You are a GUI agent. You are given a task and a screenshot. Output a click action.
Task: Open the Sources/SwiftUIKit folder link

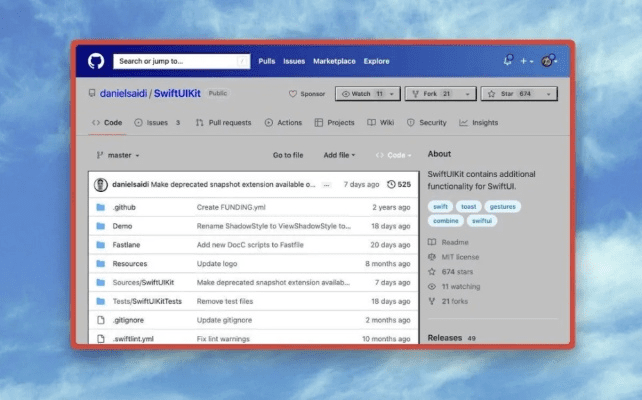143,282
